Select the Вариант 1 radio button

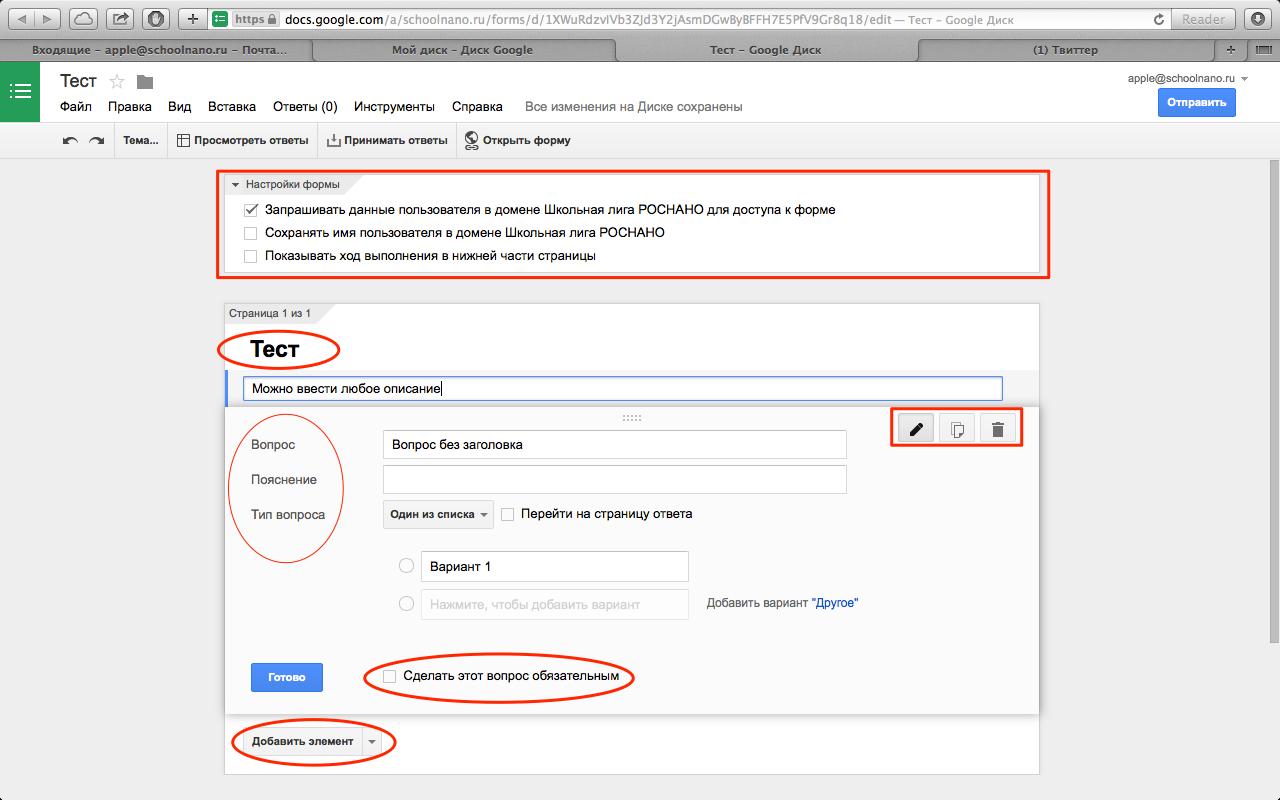(406, 566)
